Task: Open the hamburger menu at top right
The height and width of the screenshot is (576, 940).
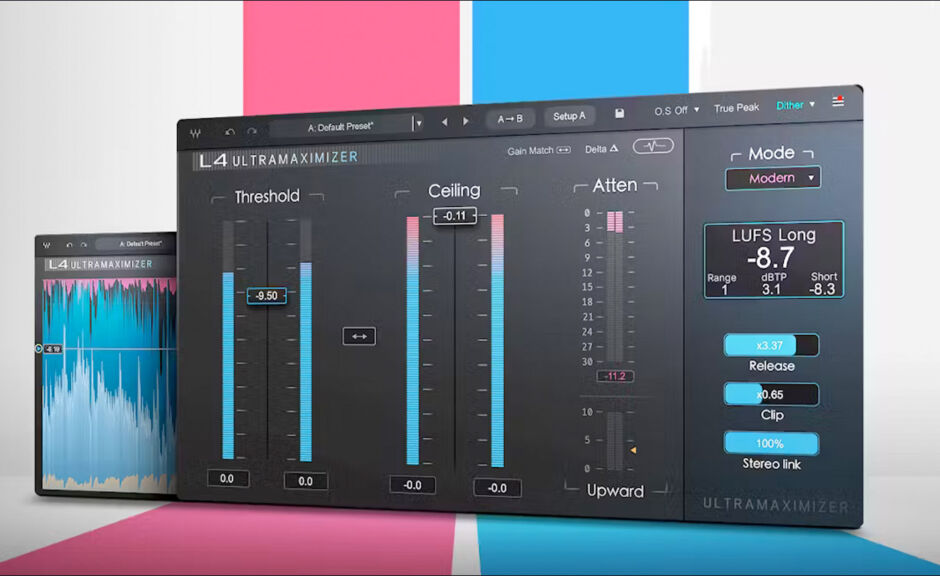Action: click(x=839, y=101)
